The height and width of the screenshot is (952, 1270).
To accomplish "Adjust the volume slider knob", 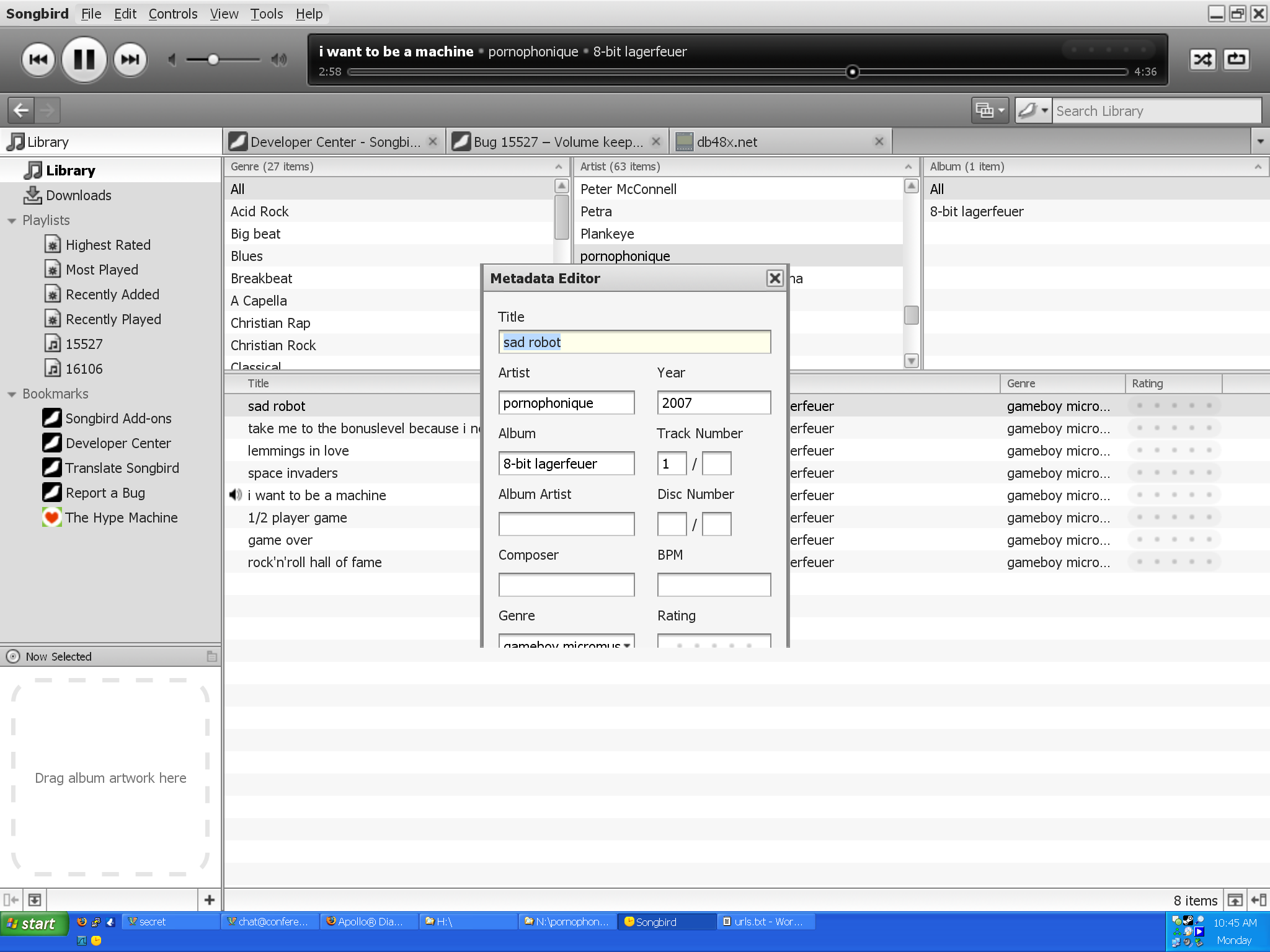I will [x=213, y=59].
